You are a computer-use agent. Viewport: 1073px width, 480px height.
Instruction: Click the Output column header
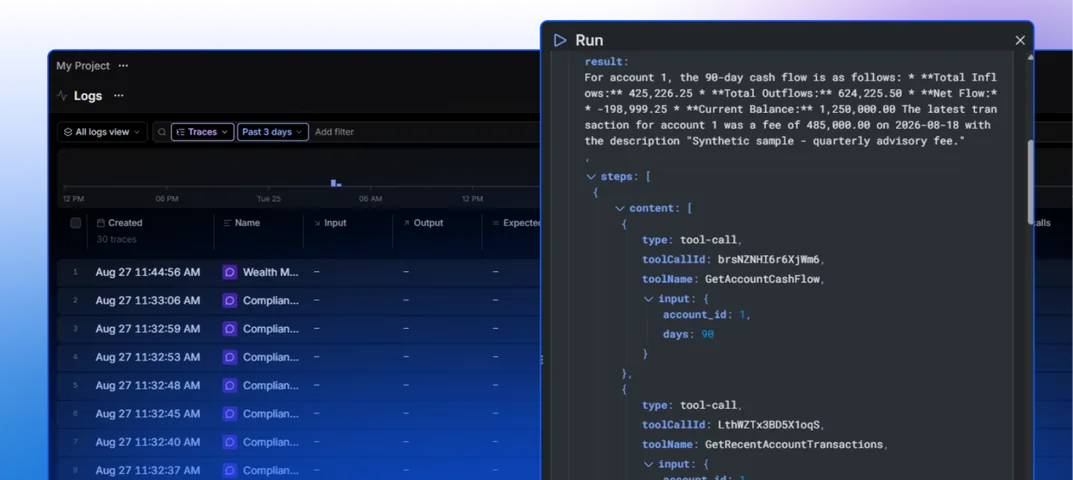[428, 223]
